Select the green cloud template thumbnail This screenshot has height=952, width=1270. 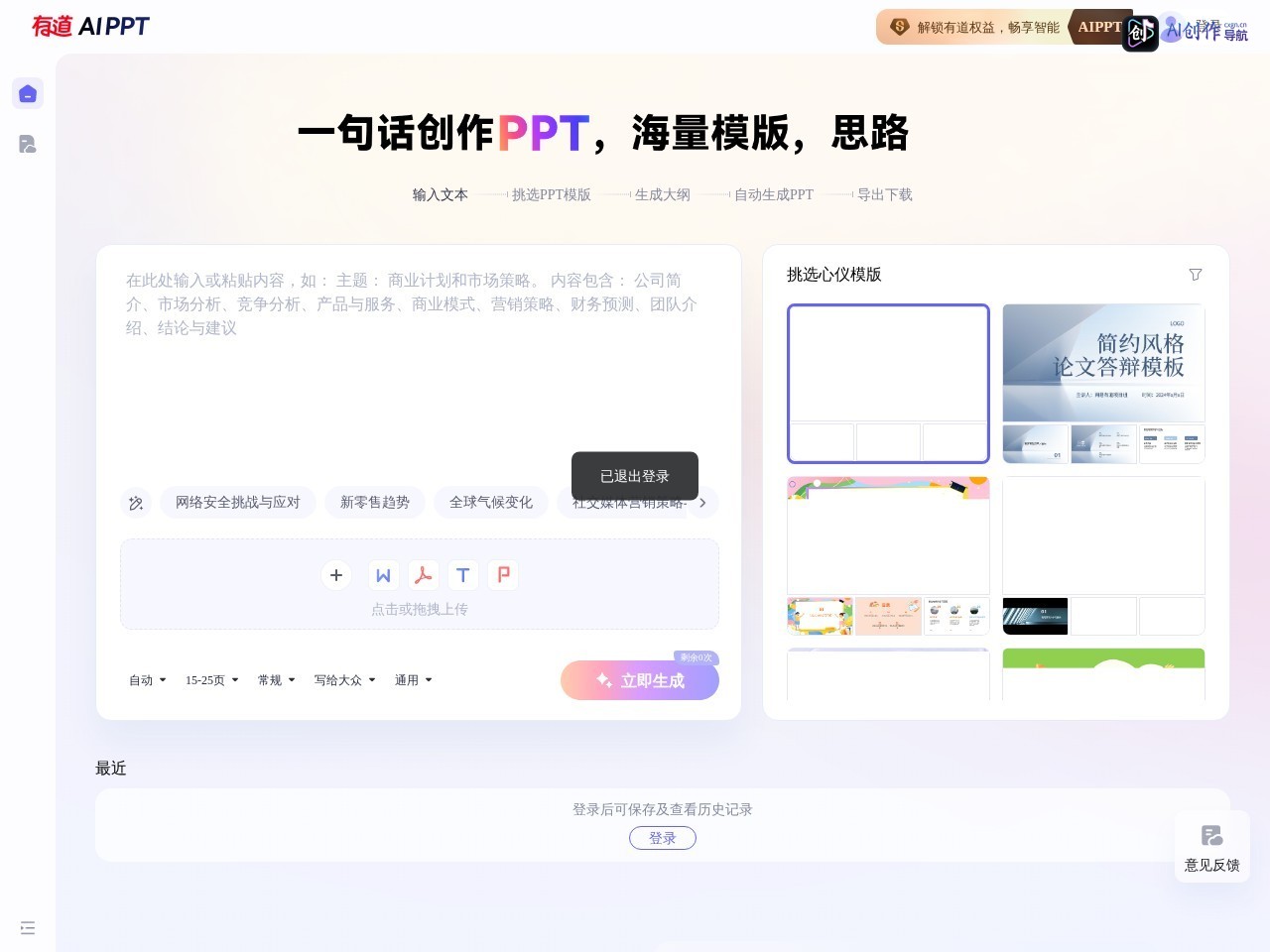click(1103, 674)
